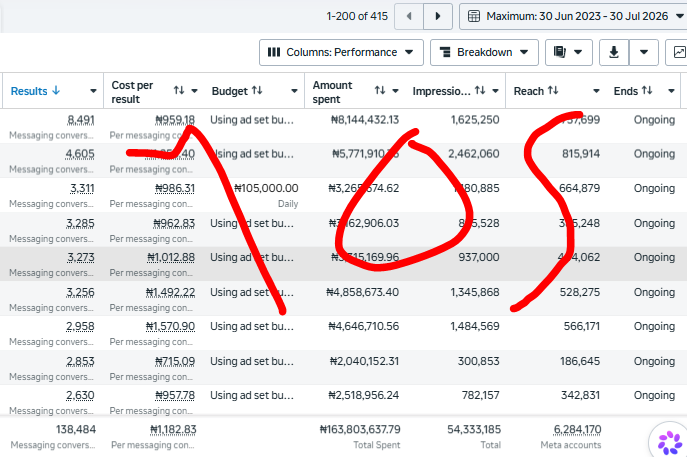Click the 3,285 results value

(x=80, y=223)
